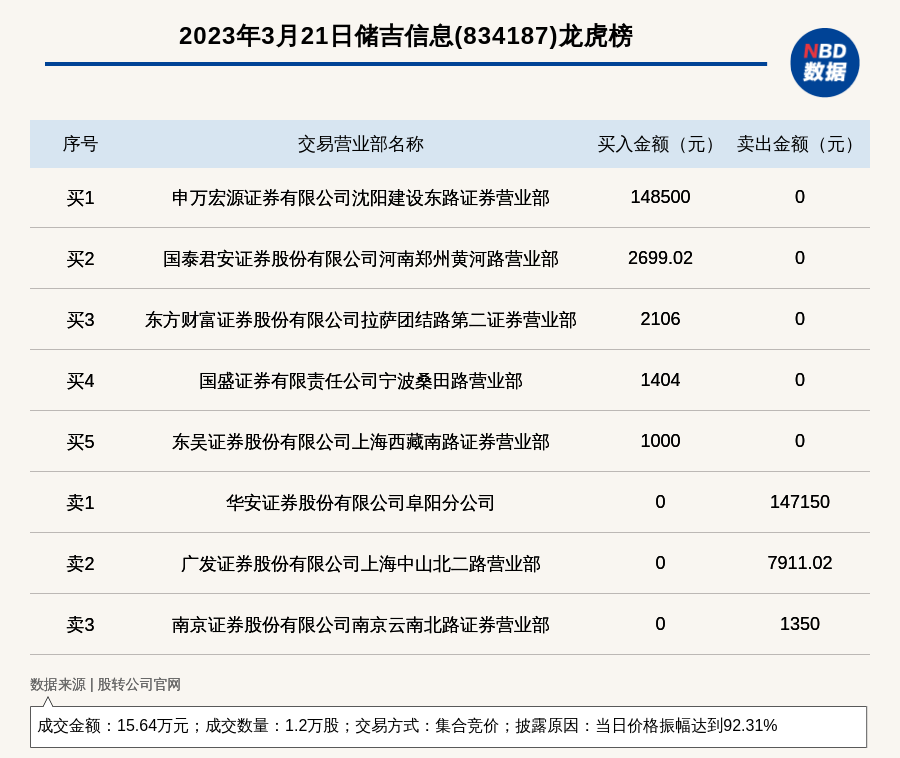Click the sell amount 7911.02
900x758 pixels.
click(800, 562)
